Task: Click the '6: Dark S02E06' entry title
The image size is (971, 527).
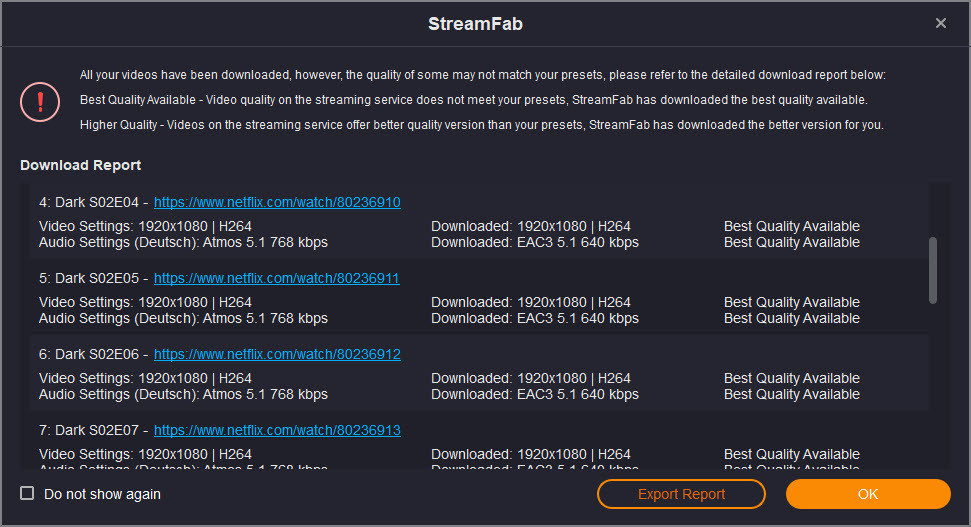Action: click(x=89, y=354)
